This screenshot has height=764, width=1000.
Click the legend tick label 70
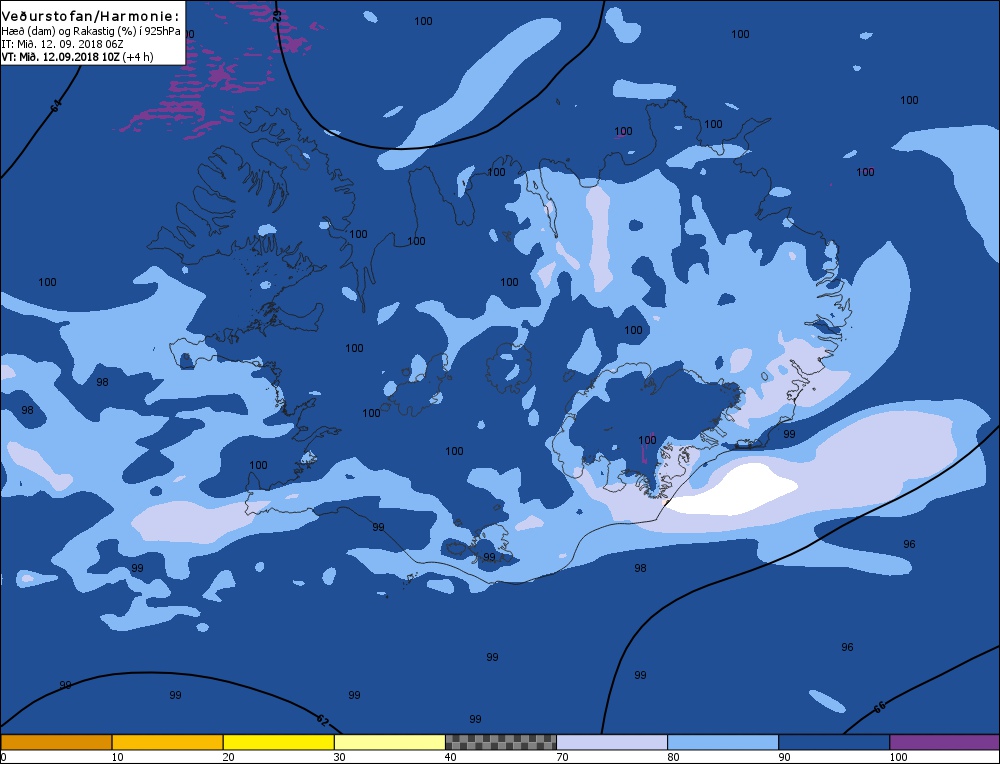[x=562, y=757]
